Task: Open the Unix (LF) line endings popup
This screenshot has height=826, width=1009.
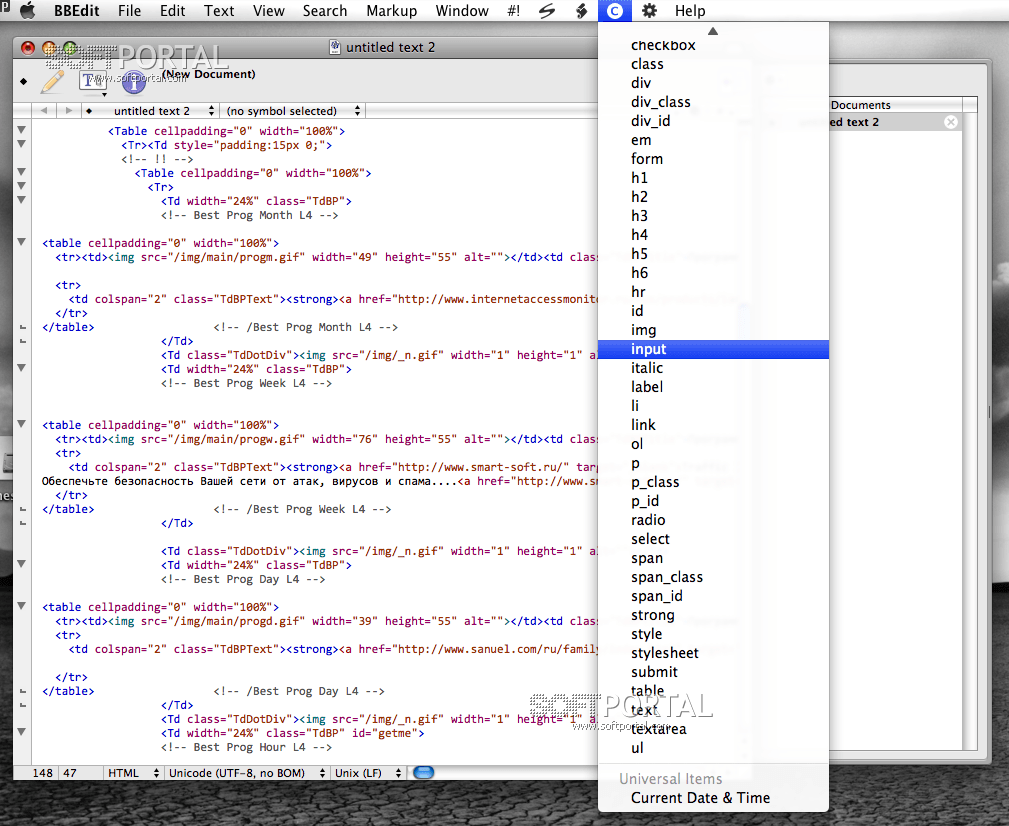Action: point(369,773)
